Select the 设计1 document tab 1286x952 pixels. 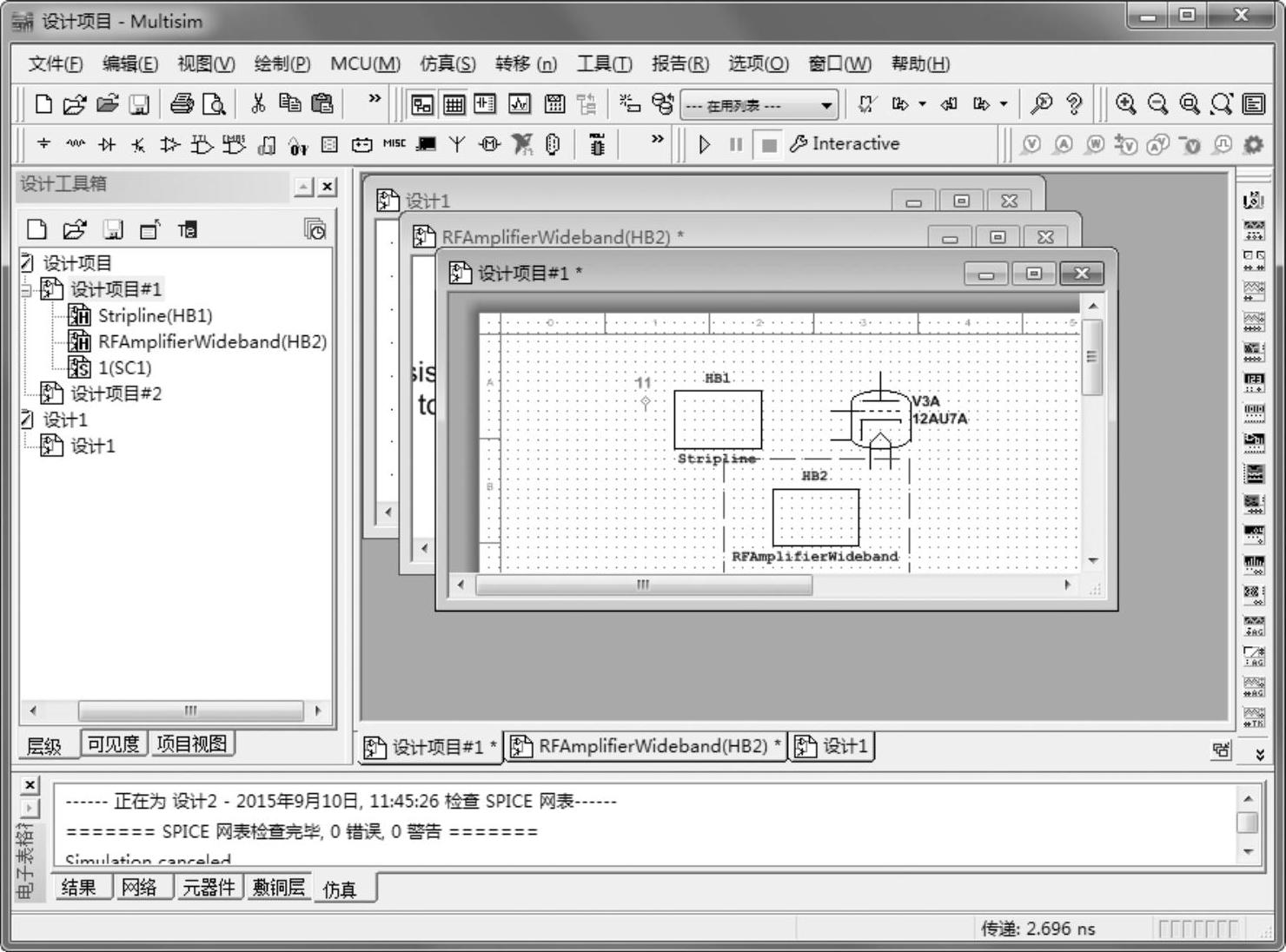pos(832,746)
